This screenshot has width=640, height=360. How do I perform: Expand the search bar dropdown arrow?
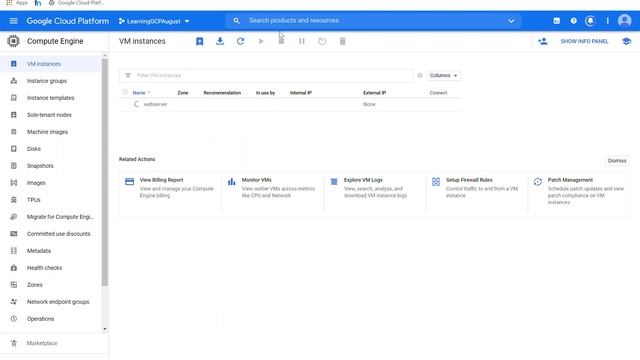point(511,21)
